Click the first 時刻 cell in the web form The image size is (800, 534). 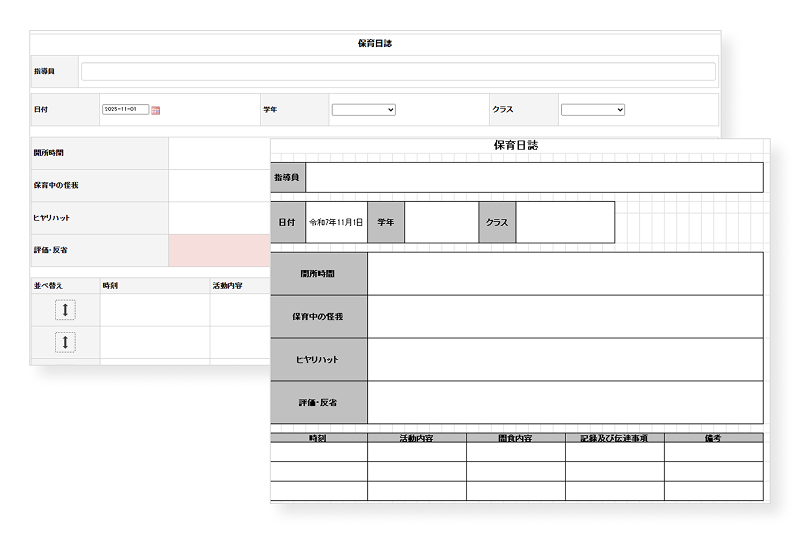coord(154,310)
